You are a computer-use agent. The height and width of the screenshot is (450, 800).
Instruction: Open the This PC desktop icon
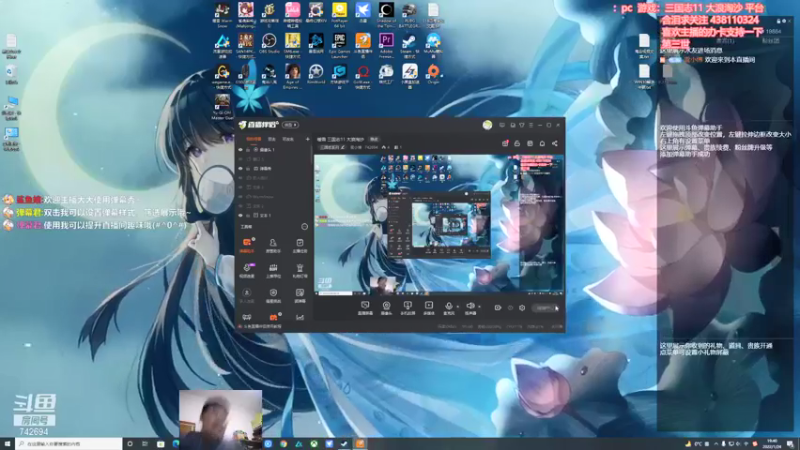(11, 108)
